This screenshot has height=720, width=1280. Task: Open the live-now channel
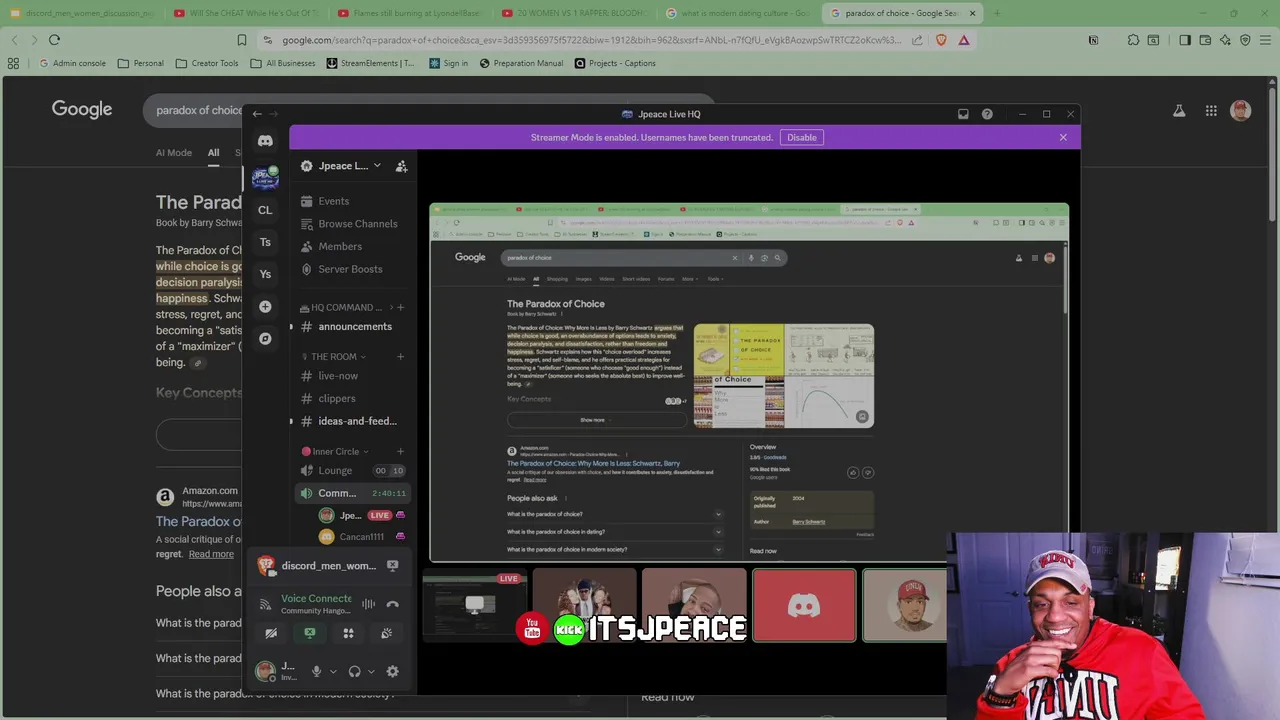pyautogui.click(x=352, y=376)
